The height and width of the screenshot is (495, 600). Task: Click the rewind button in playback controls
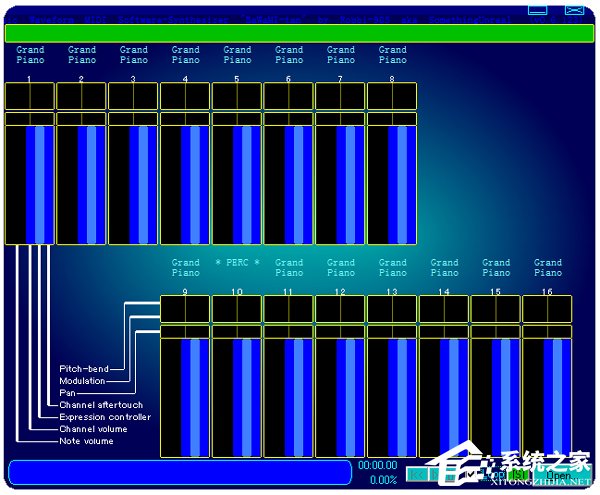coord(417,474)
